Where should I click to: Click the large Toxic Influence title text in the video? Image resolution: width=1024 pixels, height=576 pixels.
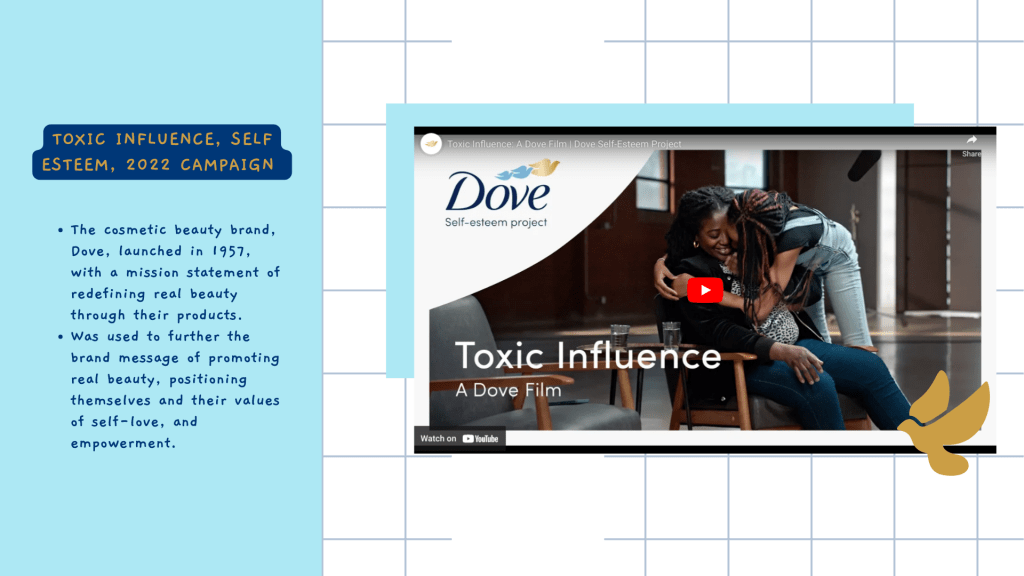pos(587,357)
